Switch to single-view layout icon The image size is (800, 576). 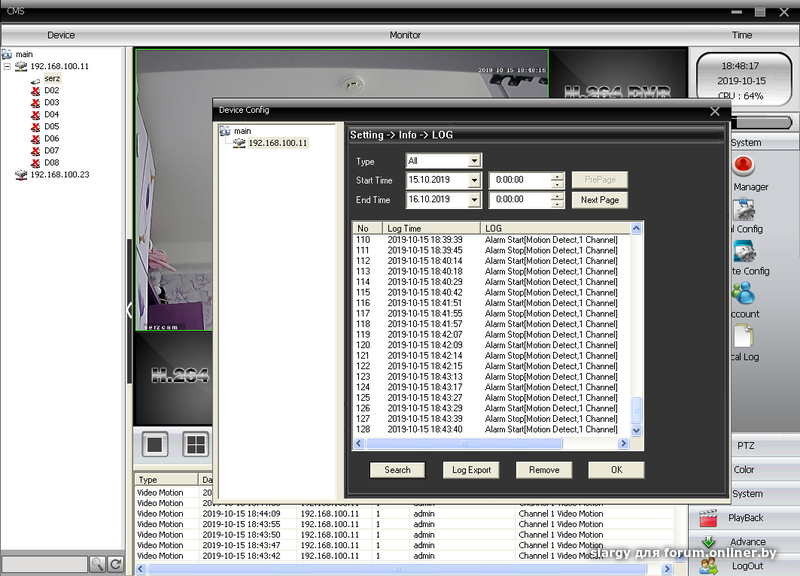tap(155, 445)
